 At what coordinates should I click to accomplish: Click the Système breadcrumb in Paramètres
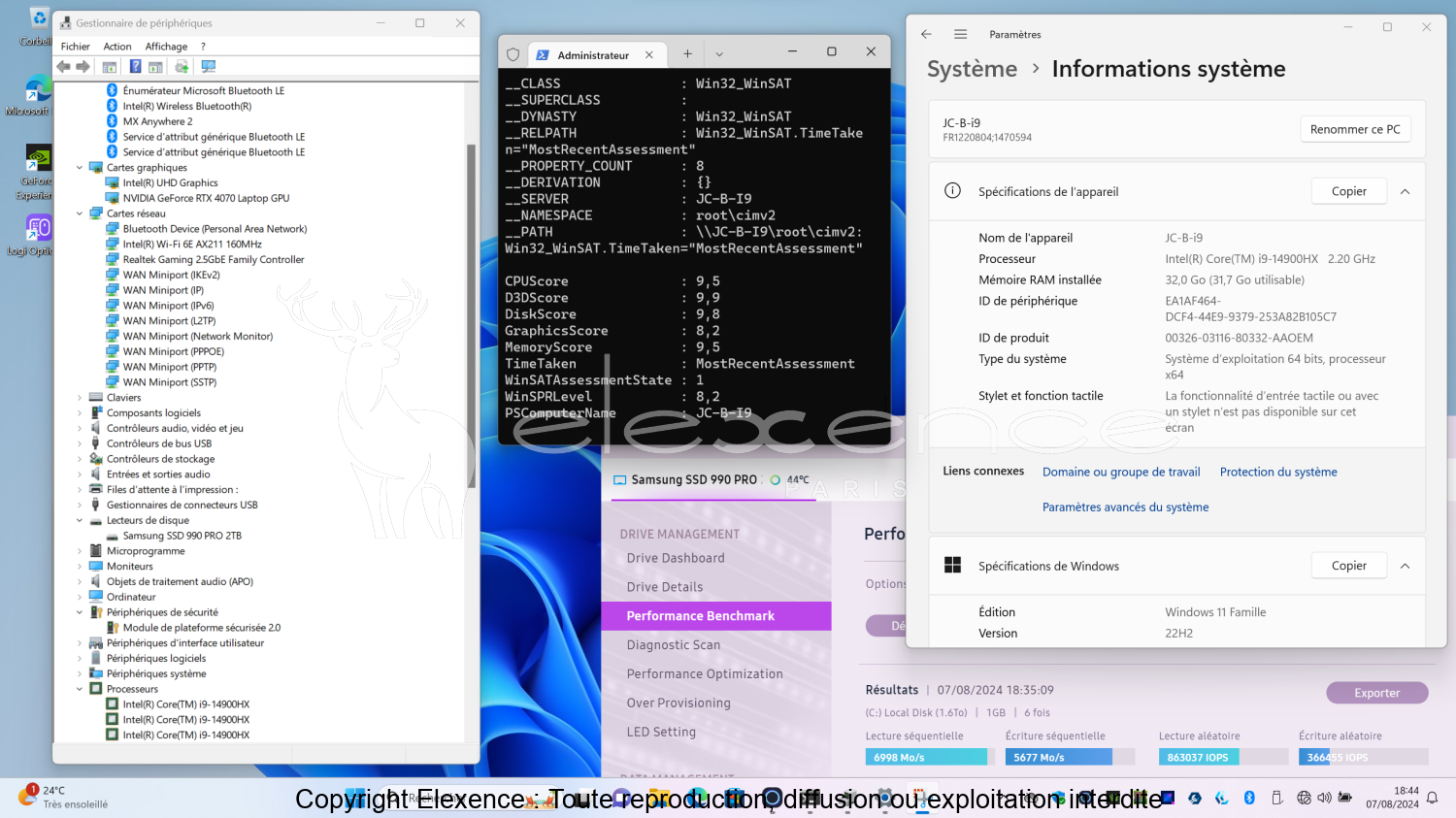(972, 69)
